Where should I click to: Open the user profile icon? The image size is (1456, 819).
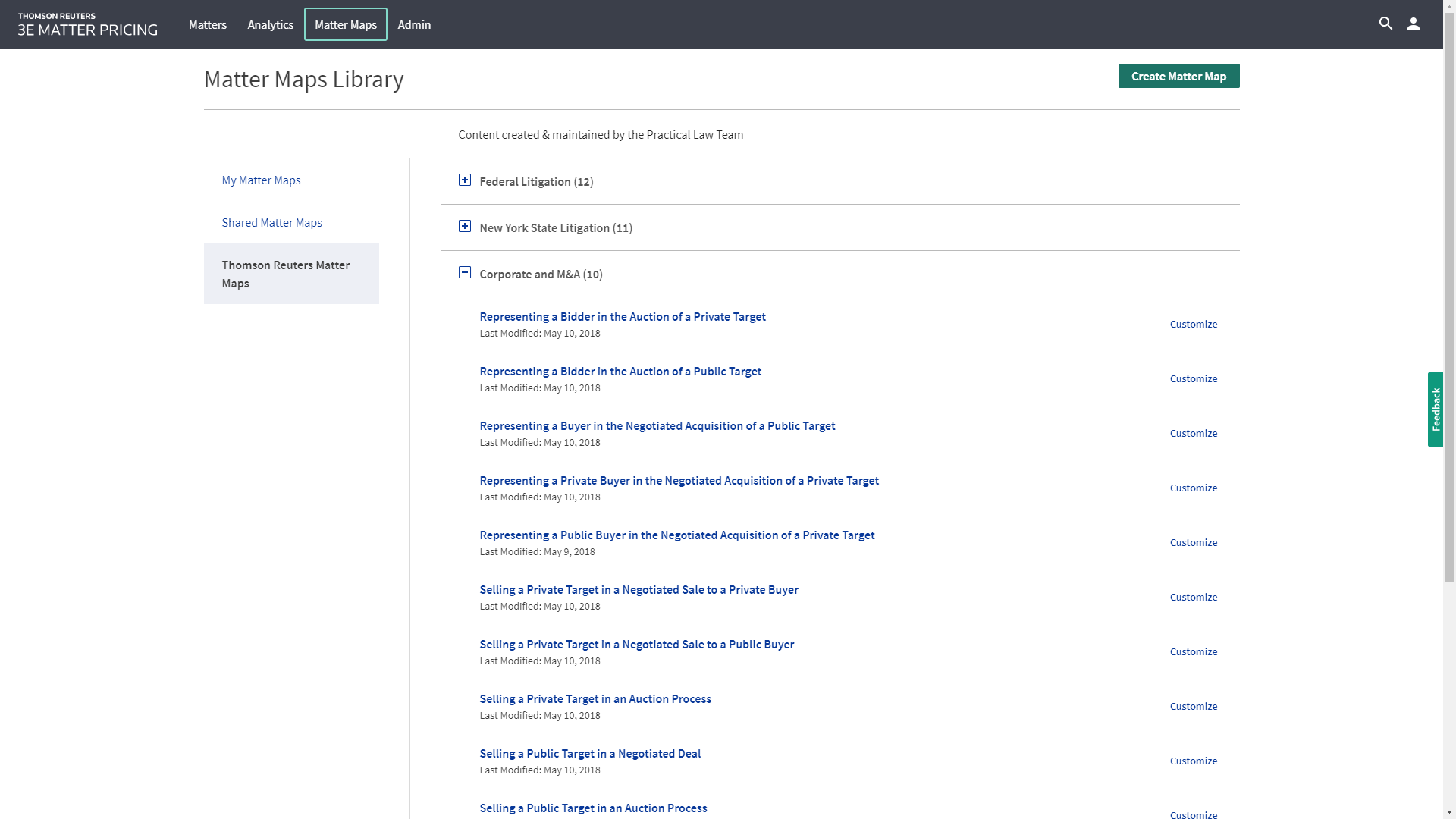[1414, 24]
